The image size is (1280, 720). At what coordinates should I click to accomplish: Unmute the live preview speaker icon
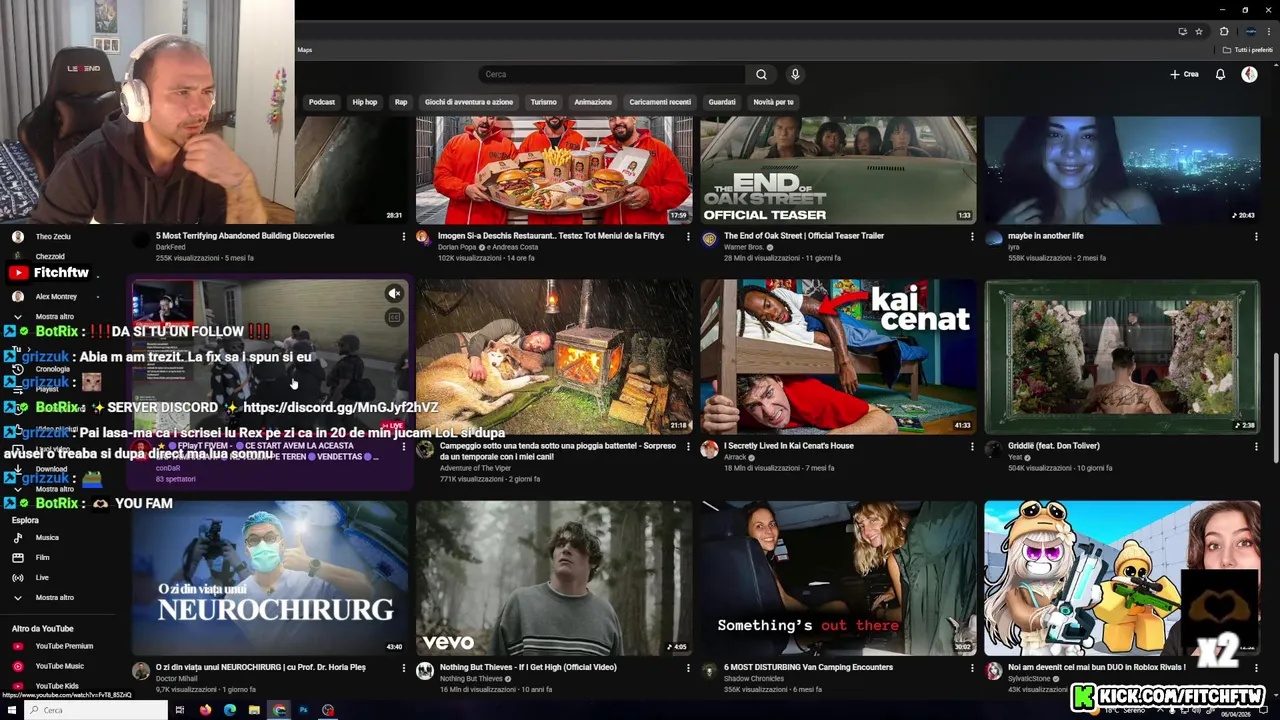pyautogui.click(x=394, y=293)
